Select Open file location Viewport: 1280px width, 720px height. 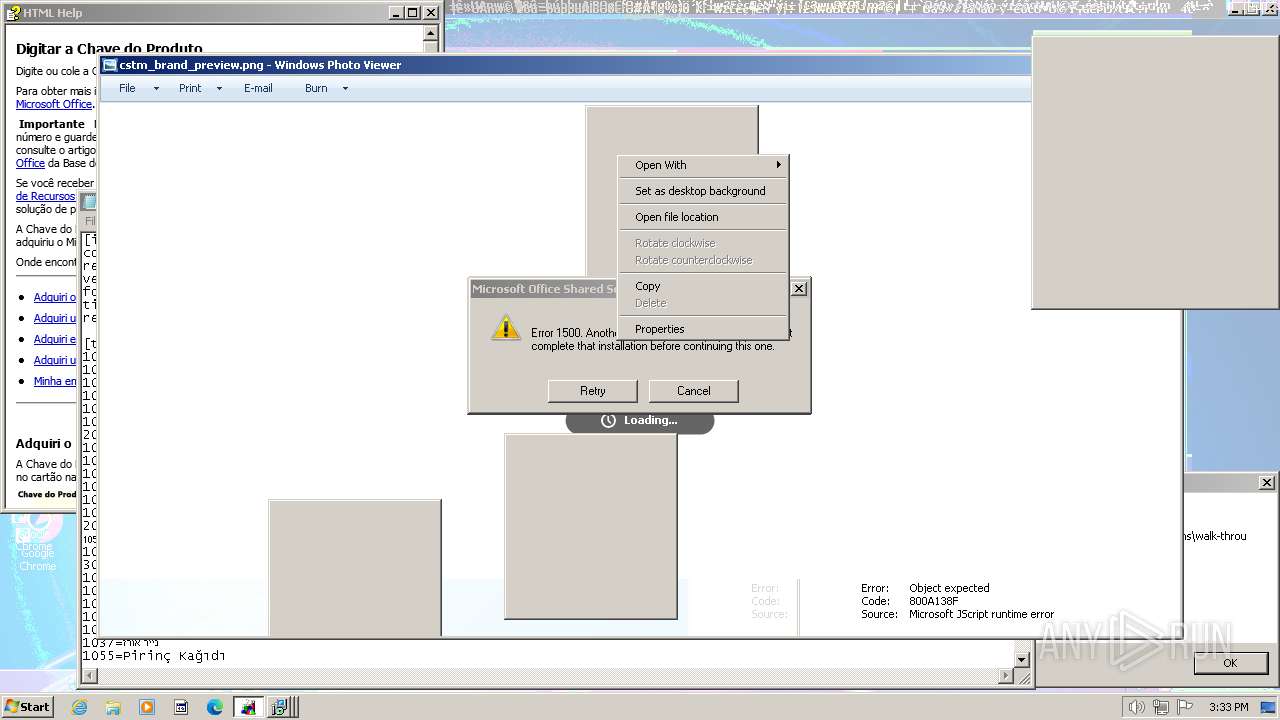click(703, 217)
